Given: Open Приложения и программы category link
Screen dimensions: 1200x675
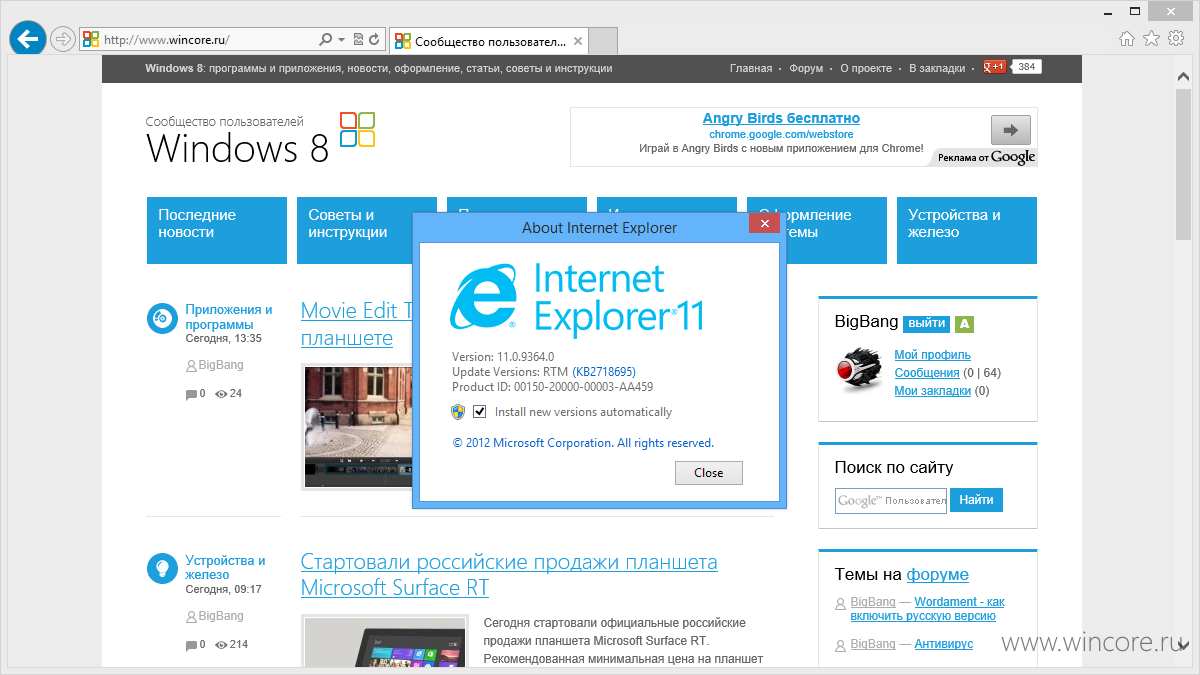Looking at the screenshot, I should 229,317.
